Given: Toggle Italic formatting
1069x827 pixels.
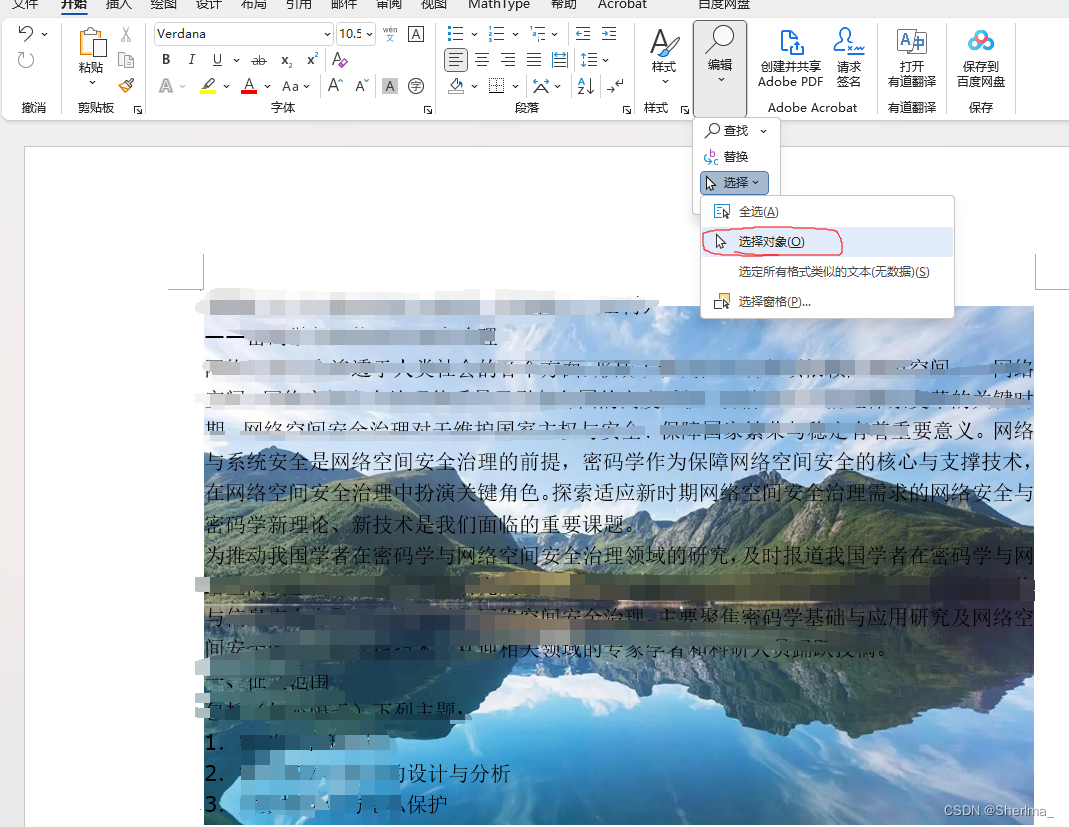Looking at the screenshot, I should [x=192, y=60].
